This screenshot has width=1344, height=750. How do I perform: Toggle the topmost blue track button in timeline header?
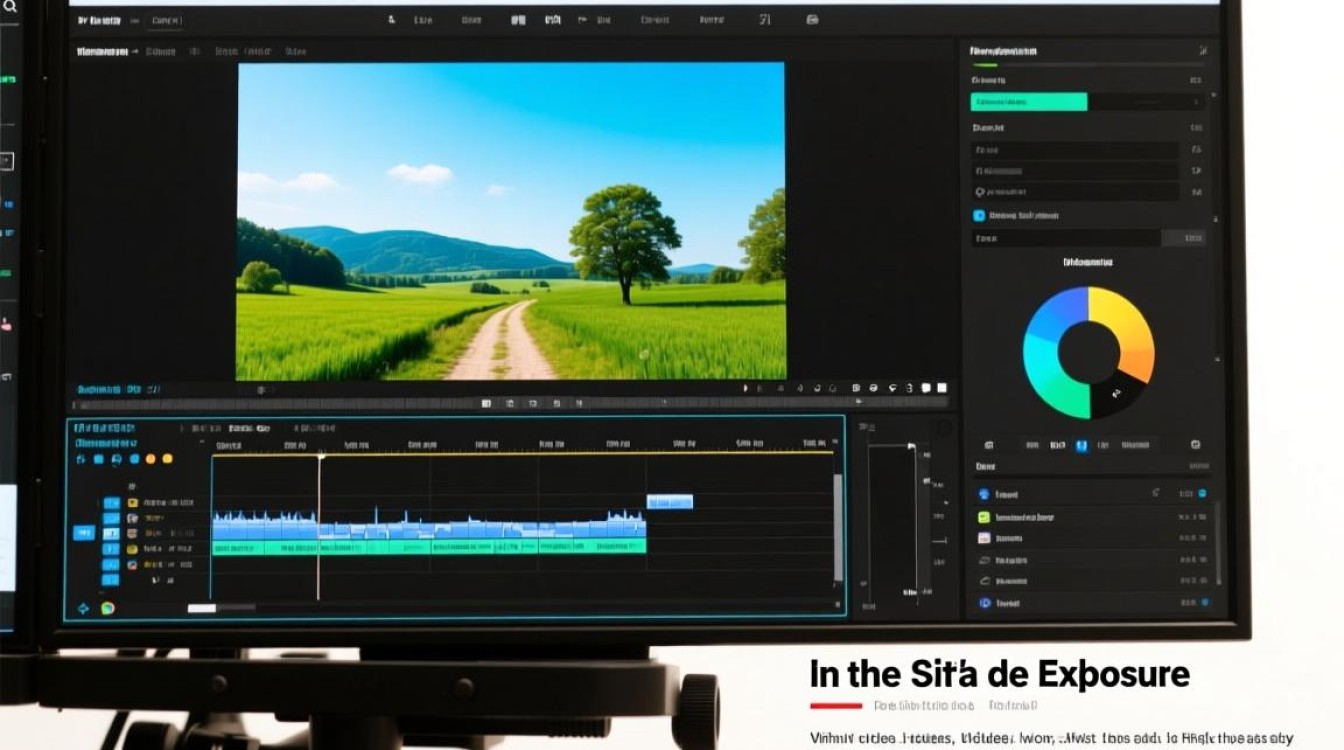coord(111,503)
